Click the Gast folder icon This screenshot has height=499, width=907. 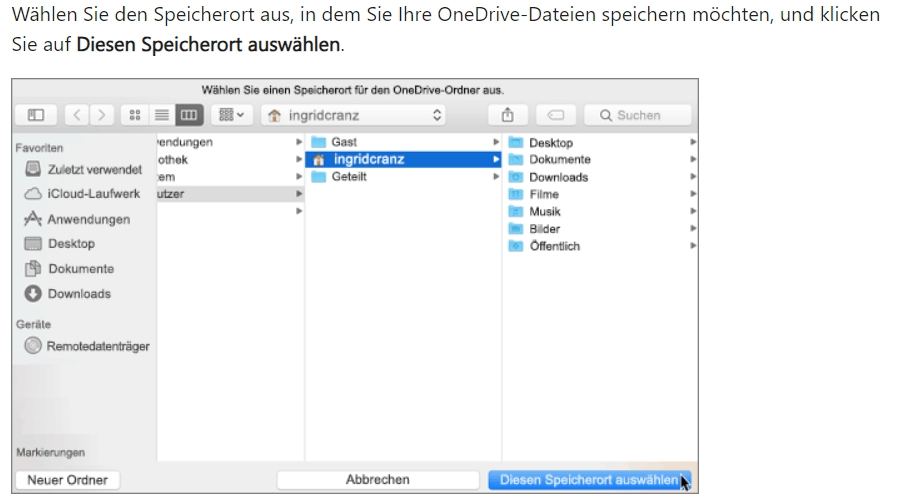(x=319, y=142)
